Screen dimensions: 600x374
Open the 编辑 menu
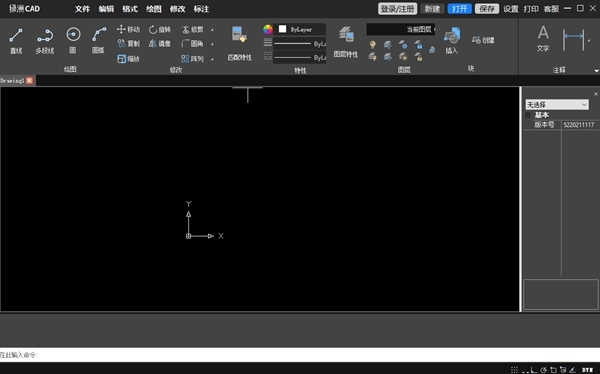(x=106, y=9)
